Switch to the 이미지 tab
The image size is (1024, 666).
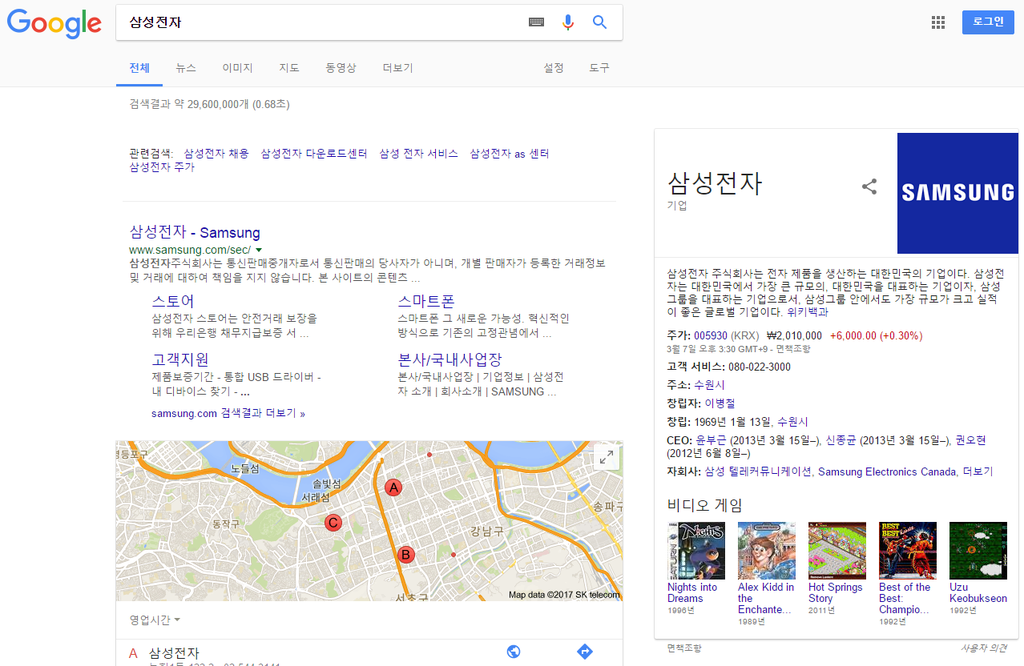click(x=237, y=68)
